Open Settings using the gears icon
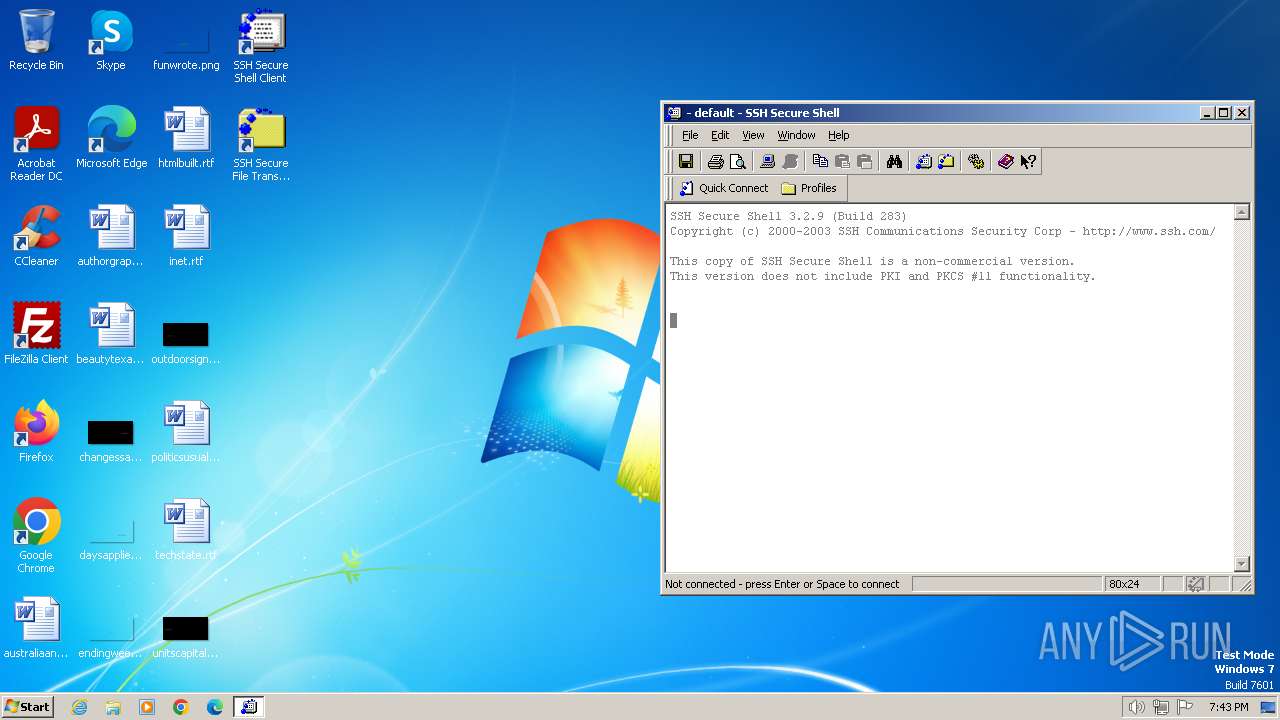 tap(976, 162)
